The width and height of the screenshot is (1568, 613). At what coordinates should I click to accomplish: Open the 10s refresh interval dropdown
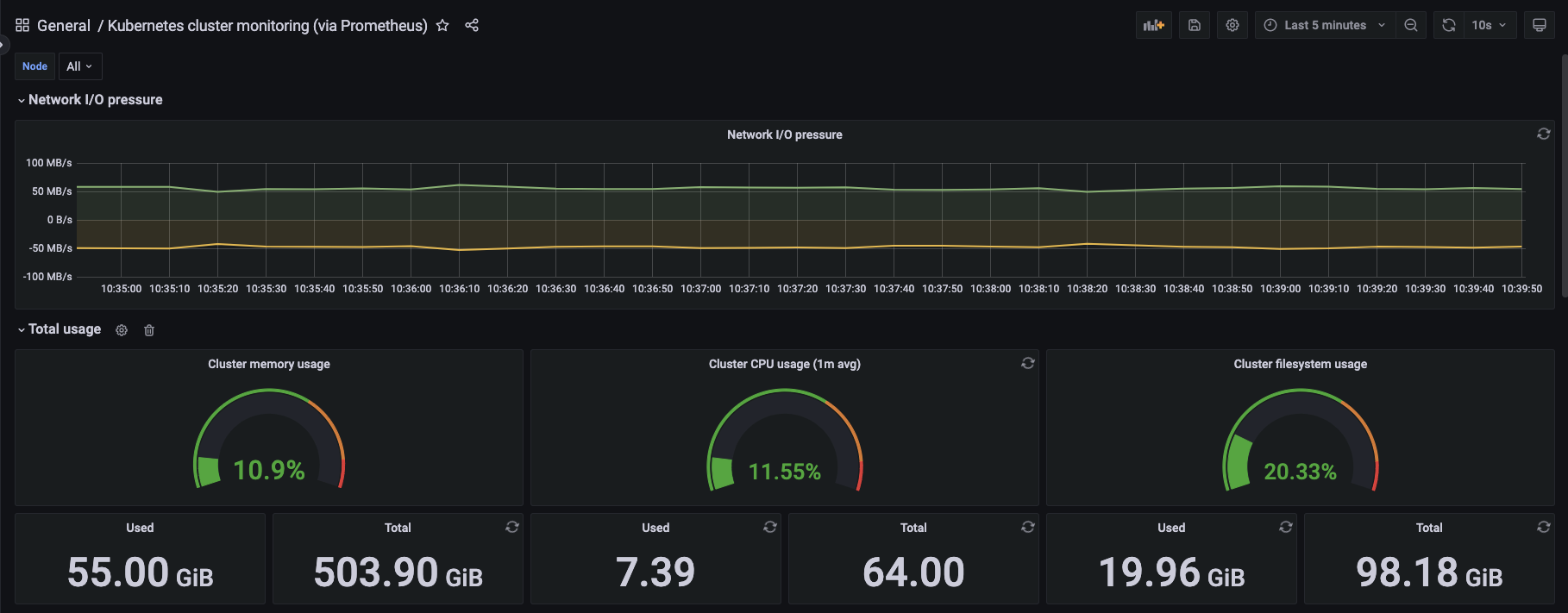(x=1489, y=25)
